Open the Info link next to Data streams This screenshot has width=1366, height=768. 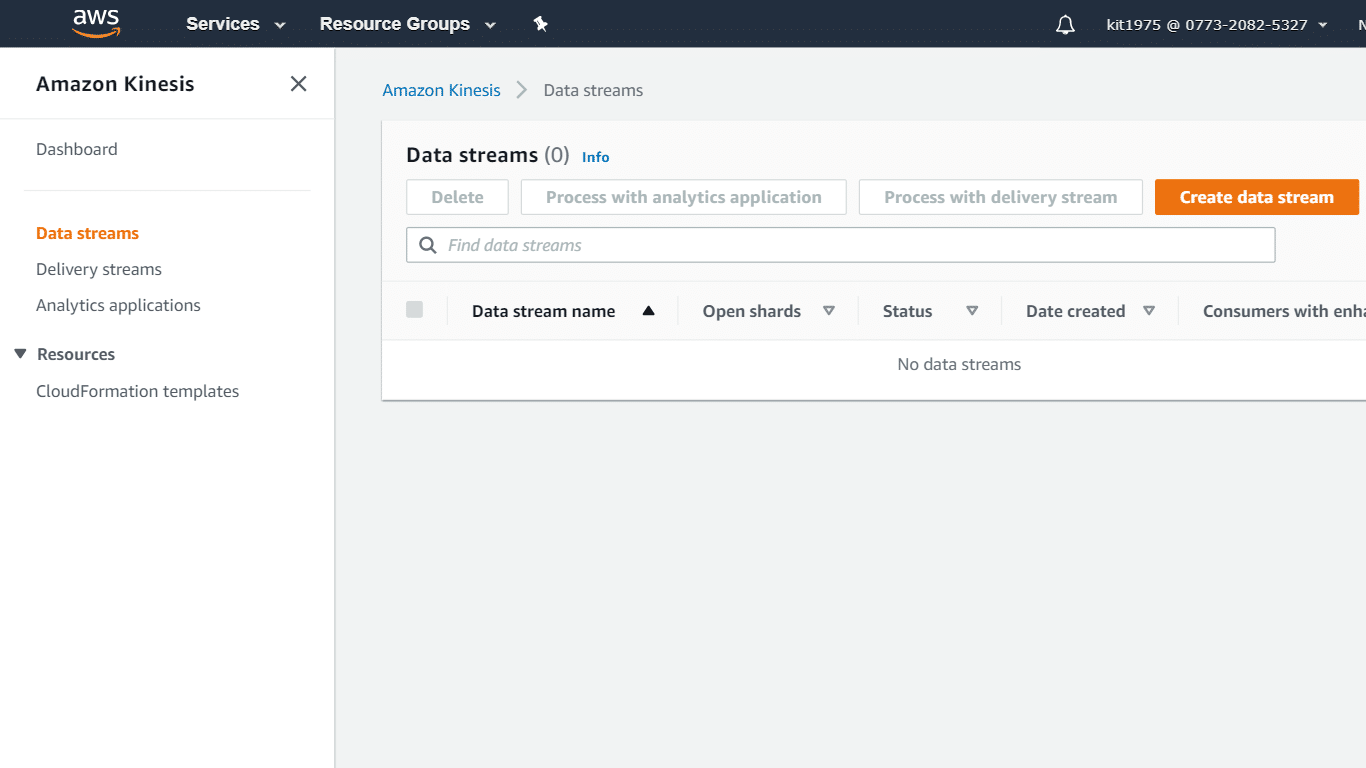(595, 157)
